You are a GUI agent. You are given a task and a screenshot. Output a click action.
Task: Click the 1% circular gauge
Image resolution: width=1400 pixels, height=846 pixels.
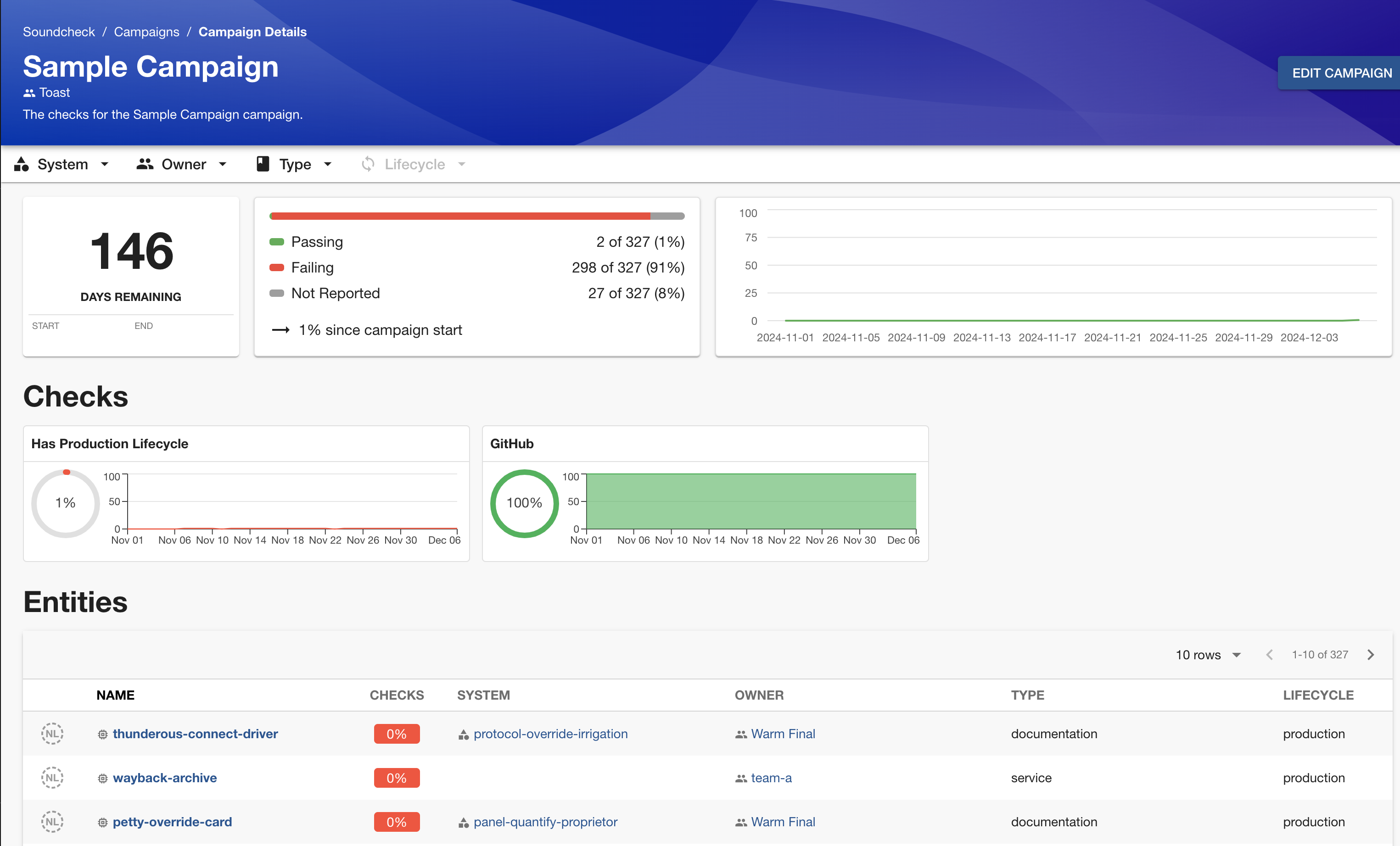pyautogui.click(x=65, y=503)
